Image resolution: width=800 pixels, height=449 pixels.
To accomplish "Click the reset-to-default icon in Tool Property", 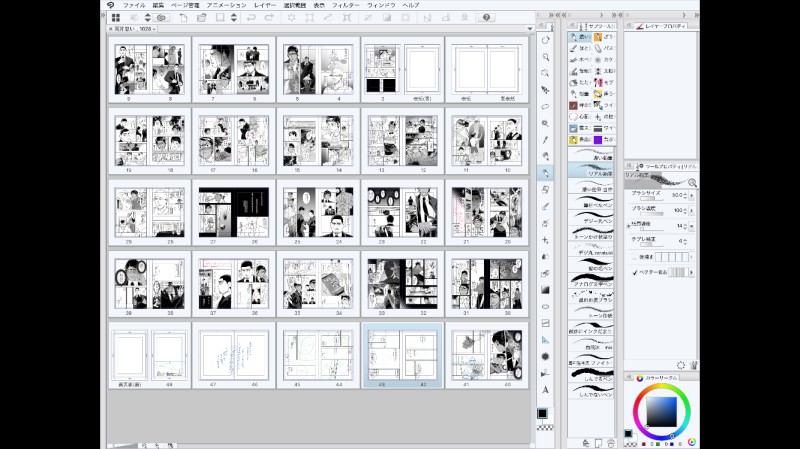I will (681, 365).
